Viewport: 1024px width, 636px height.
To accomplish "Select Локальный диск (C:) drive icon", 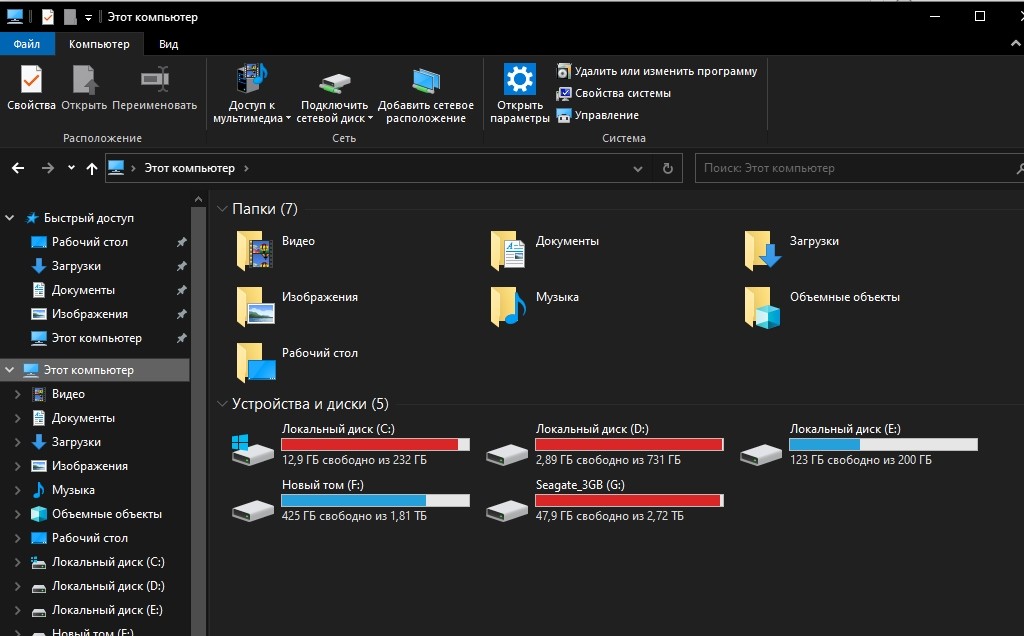I will click(253, 449).
